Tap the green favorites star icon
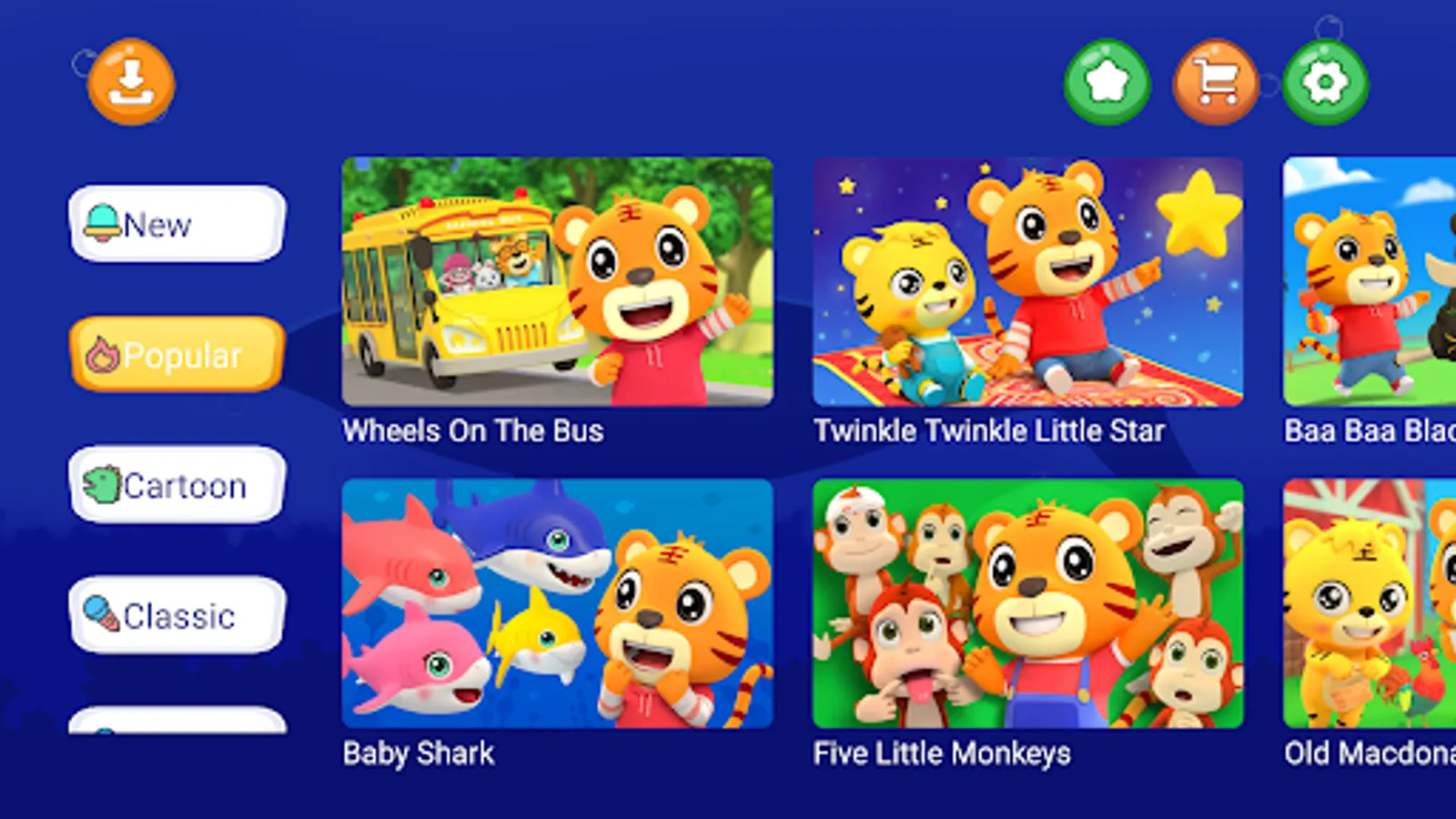Image resolution: width=1456 pixels, height=819 pixels. (x=1107, y=82)
